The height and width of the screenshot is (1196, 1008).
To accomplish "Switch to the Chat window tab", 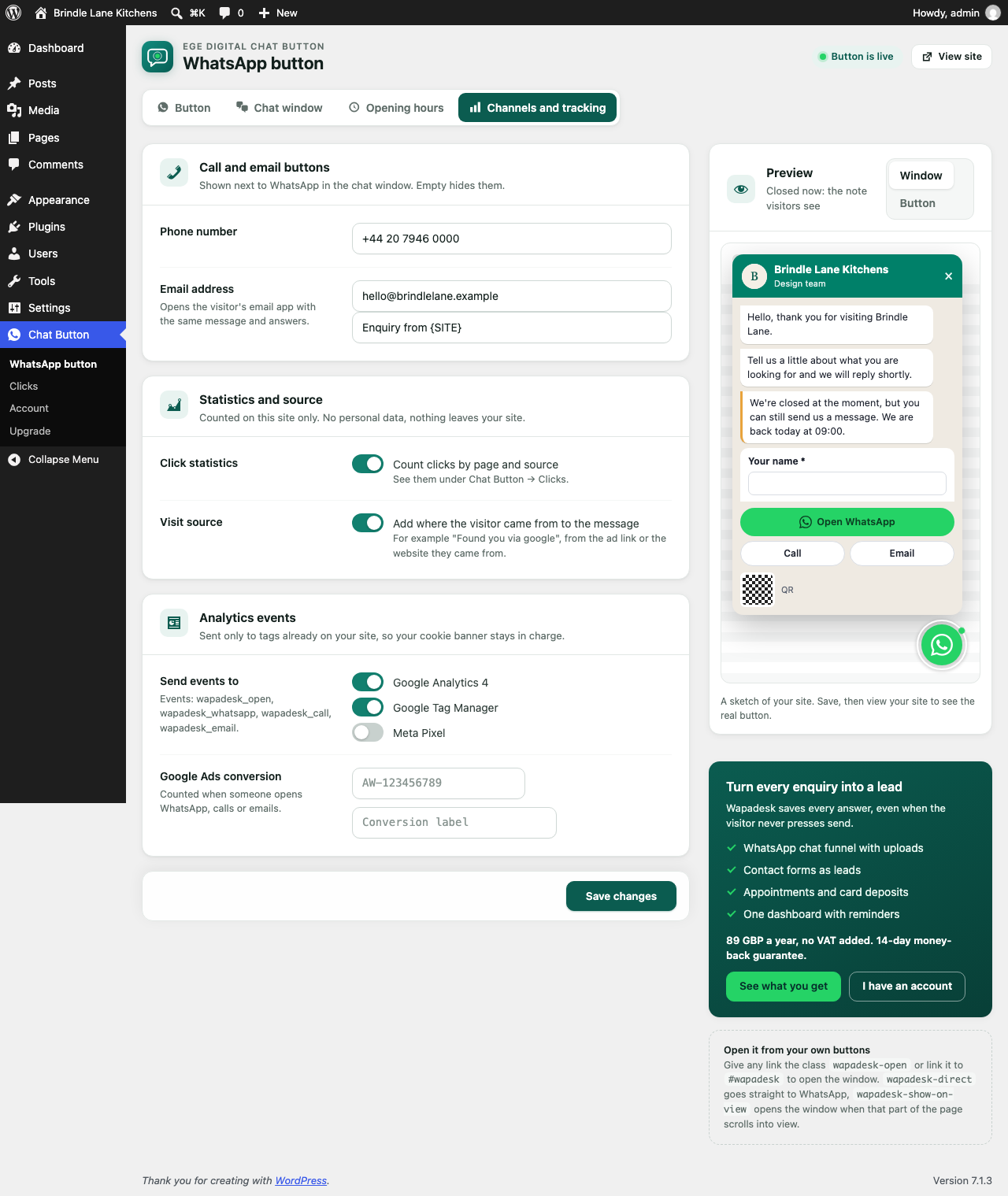I will click(280, 108).
